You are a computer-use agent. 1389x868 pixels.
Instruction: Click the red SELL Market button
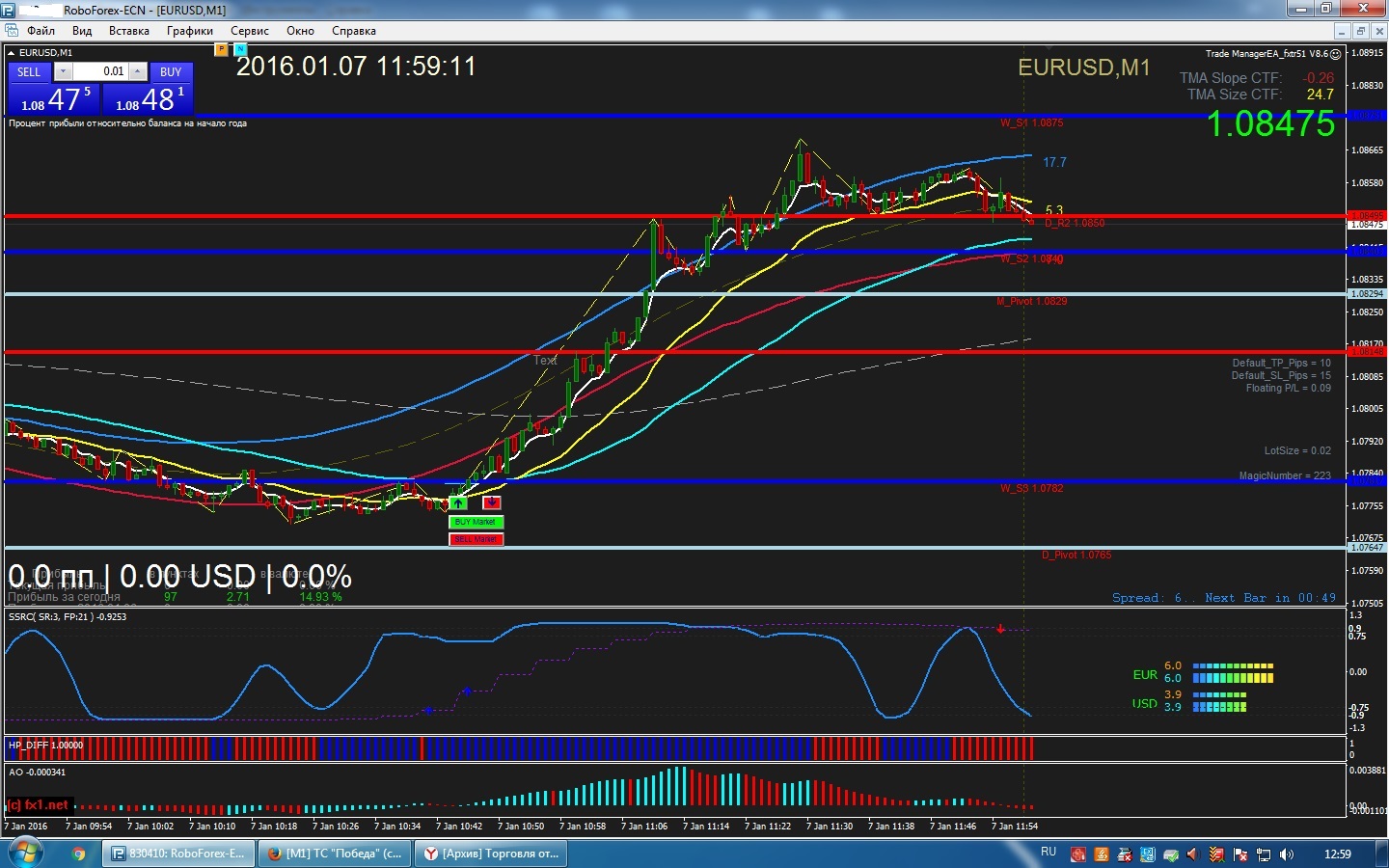click(476, 539)
